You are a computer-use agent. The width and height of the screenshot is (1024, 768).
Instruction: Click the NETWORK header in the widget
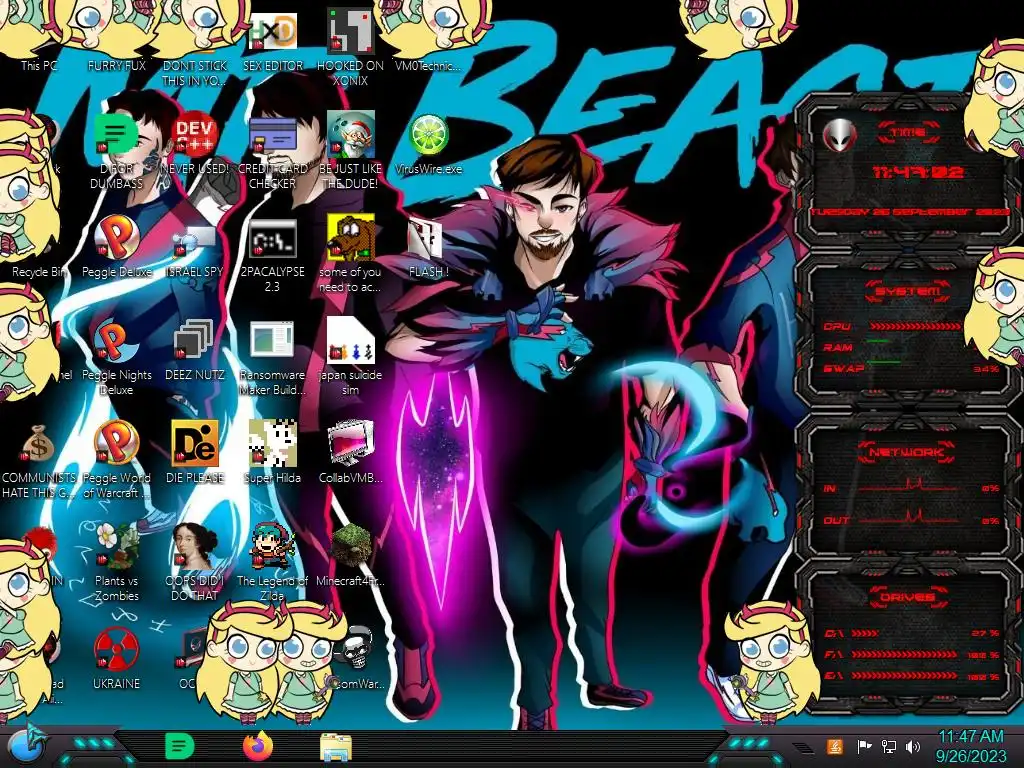[x=907, y=452]
